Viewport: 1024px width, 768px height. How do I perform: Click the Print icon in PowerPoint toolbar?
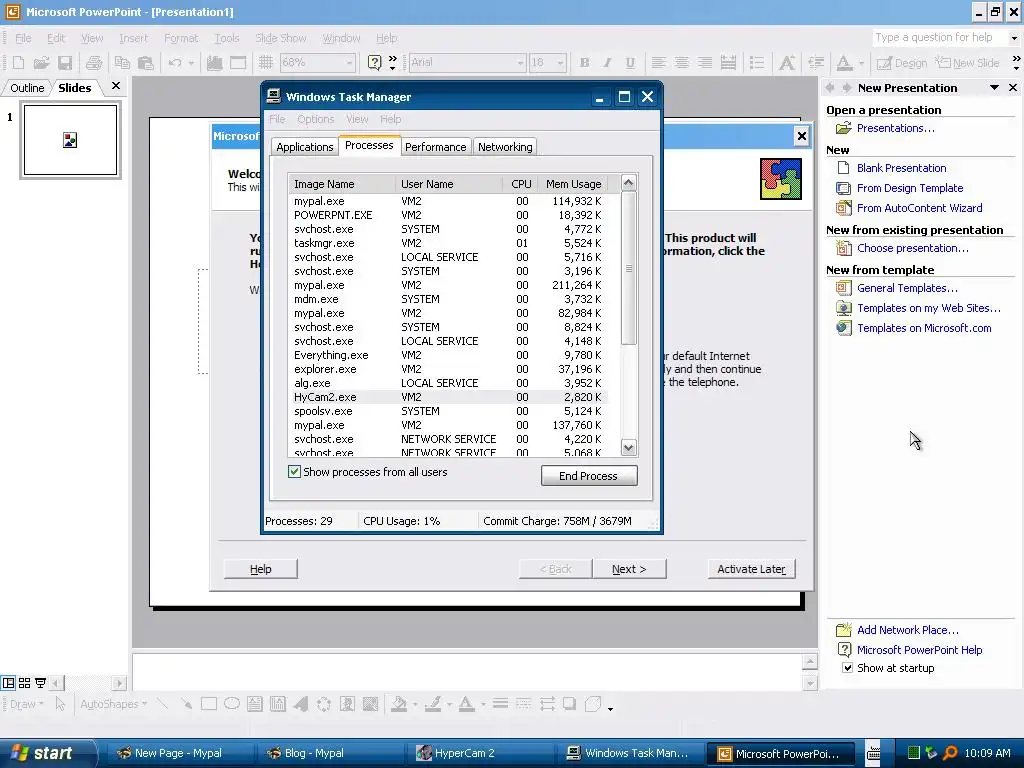(x=94, y=63)
